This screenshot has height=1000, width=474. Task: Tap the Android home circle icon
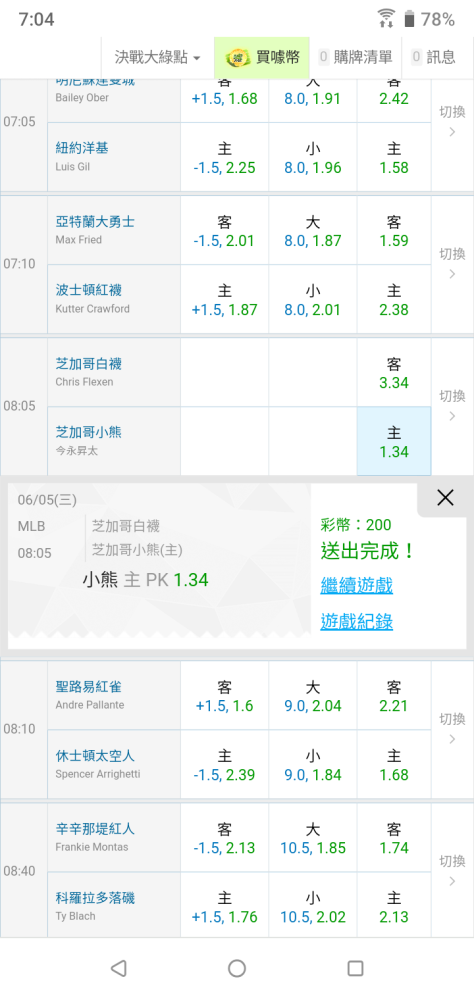coord(237,968)
